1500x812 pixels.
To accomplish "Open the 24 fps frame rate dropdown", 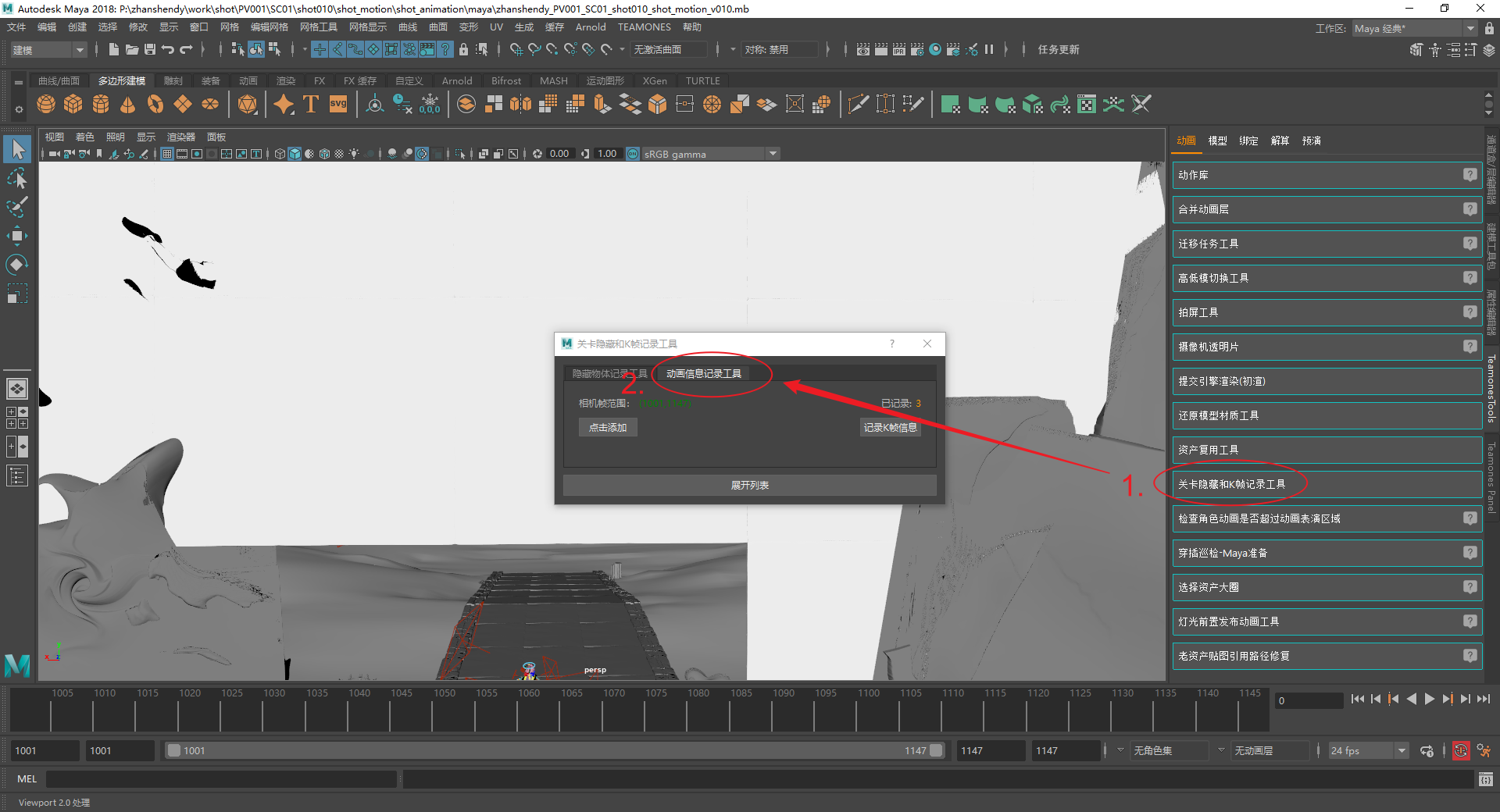I will pyautogui.click(x=1402, y=751).
